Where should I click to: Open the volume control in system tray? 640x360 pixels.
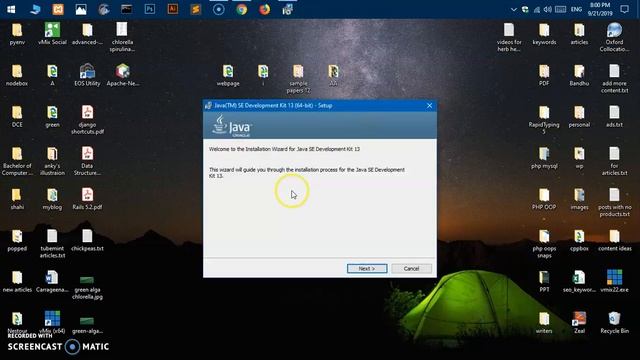(x=548, y=9)
